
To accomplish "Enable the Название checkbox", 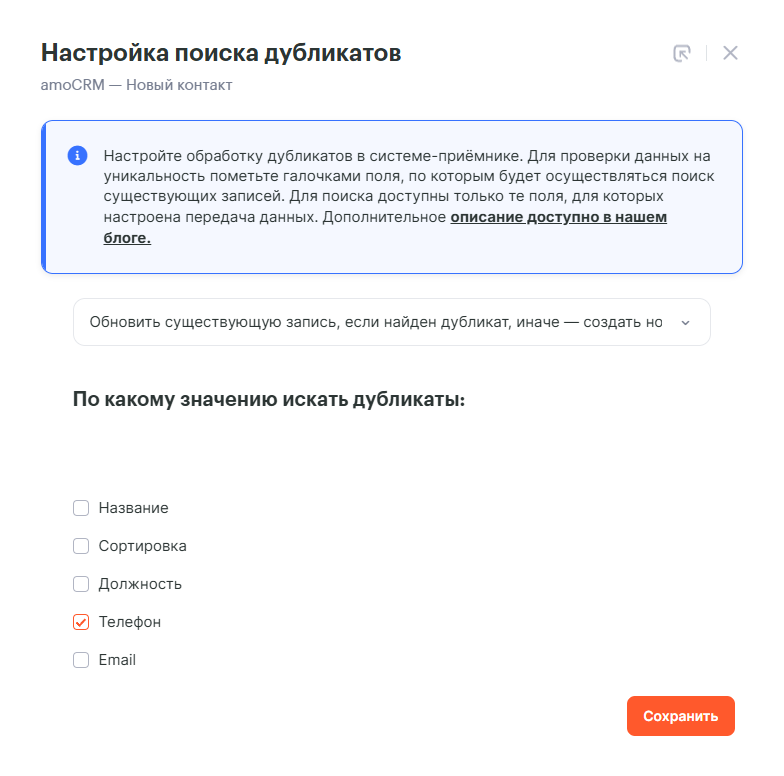I will tap(81, 508).
